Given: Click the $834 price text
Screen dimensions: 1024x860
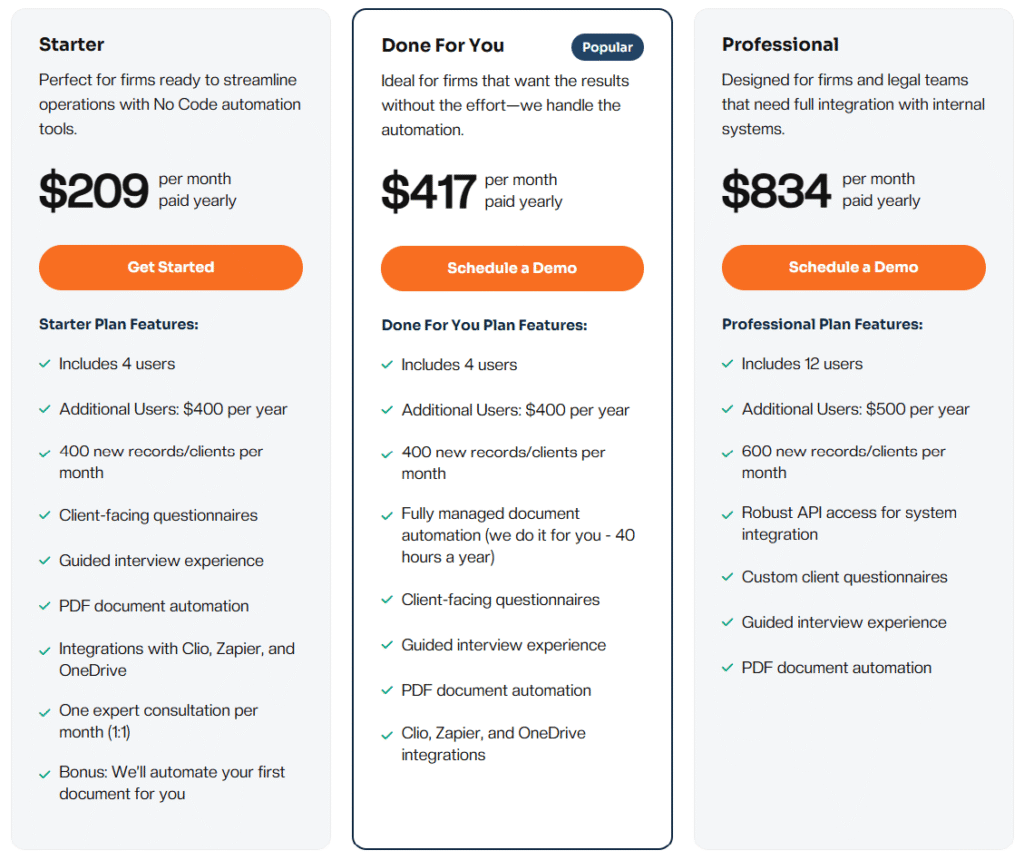Looking at the screenshot, I should click(777, 190).
